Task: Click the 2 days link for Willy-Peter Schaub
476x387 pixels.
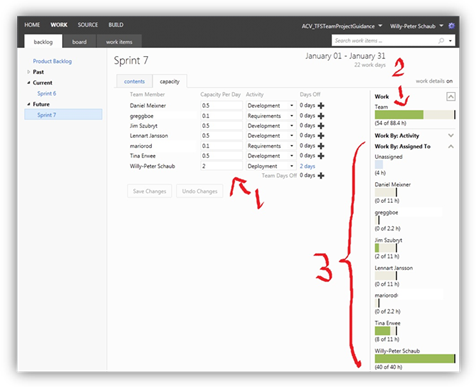Action: point(307,166)
